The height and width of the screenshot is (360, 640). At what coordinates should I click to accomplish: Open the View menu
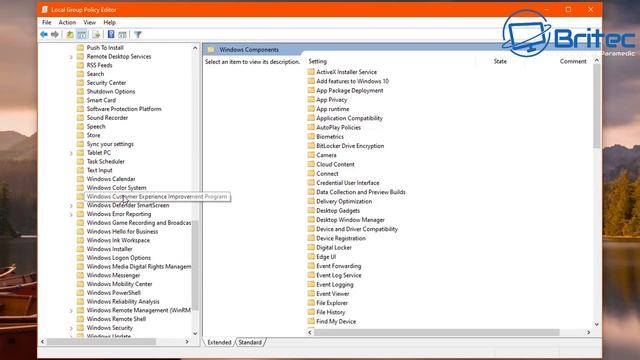click(x=89, y=22)
